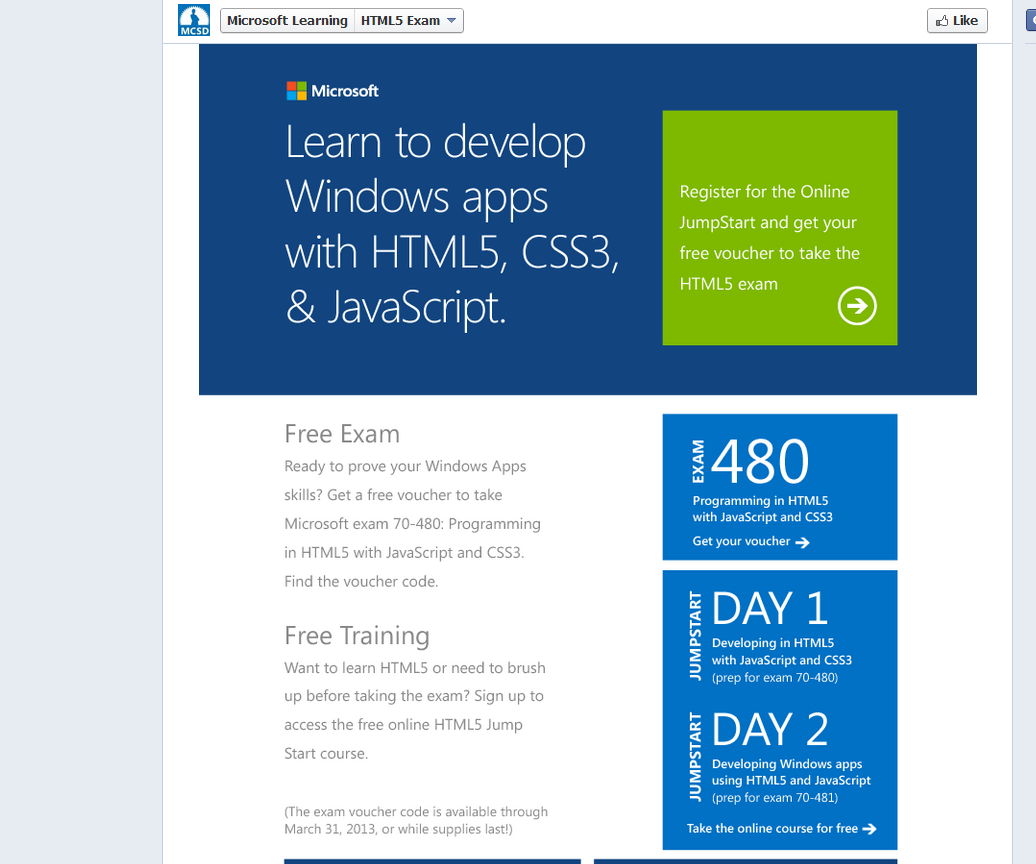Click 'Want to learn HTML5' paragraph
This screenshot has height=864, width=1036.
point(415,711)
